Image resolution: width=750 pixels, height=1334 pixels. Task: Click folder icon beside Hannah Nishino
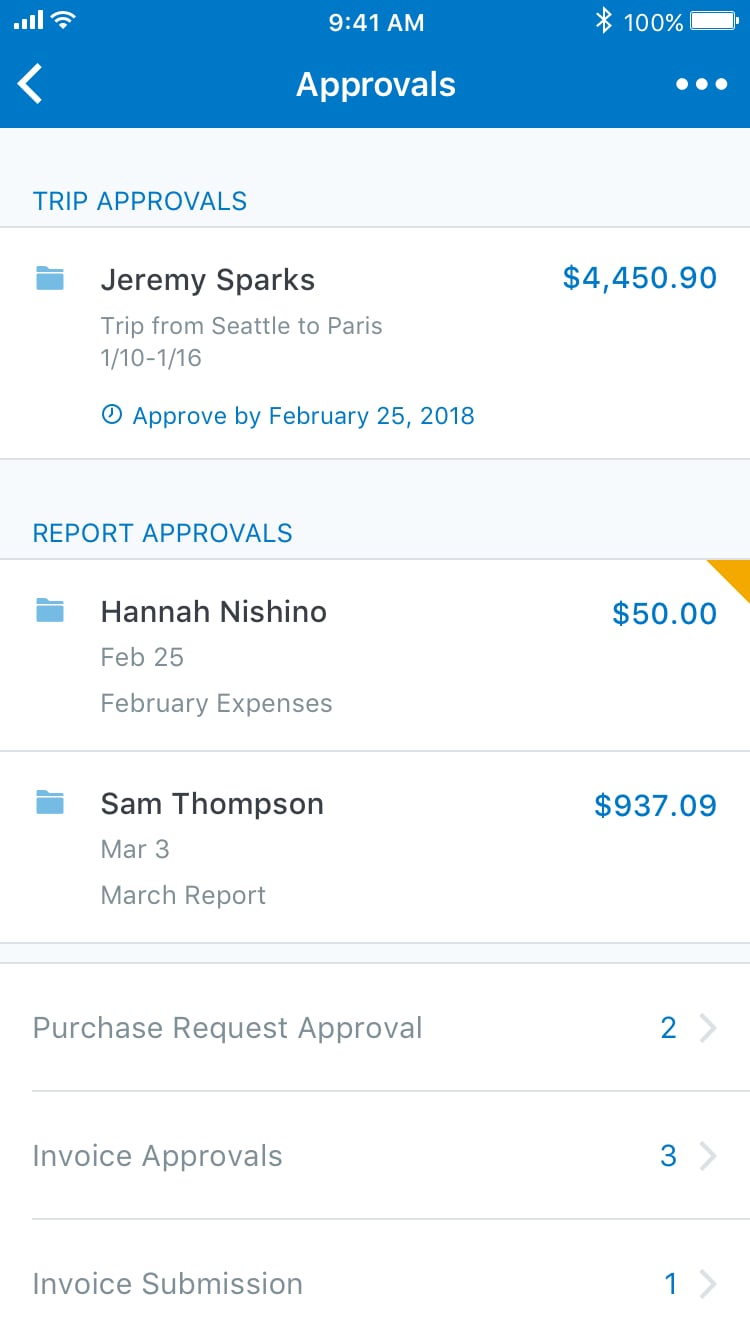pyautogui.click(x=50, y=610)
